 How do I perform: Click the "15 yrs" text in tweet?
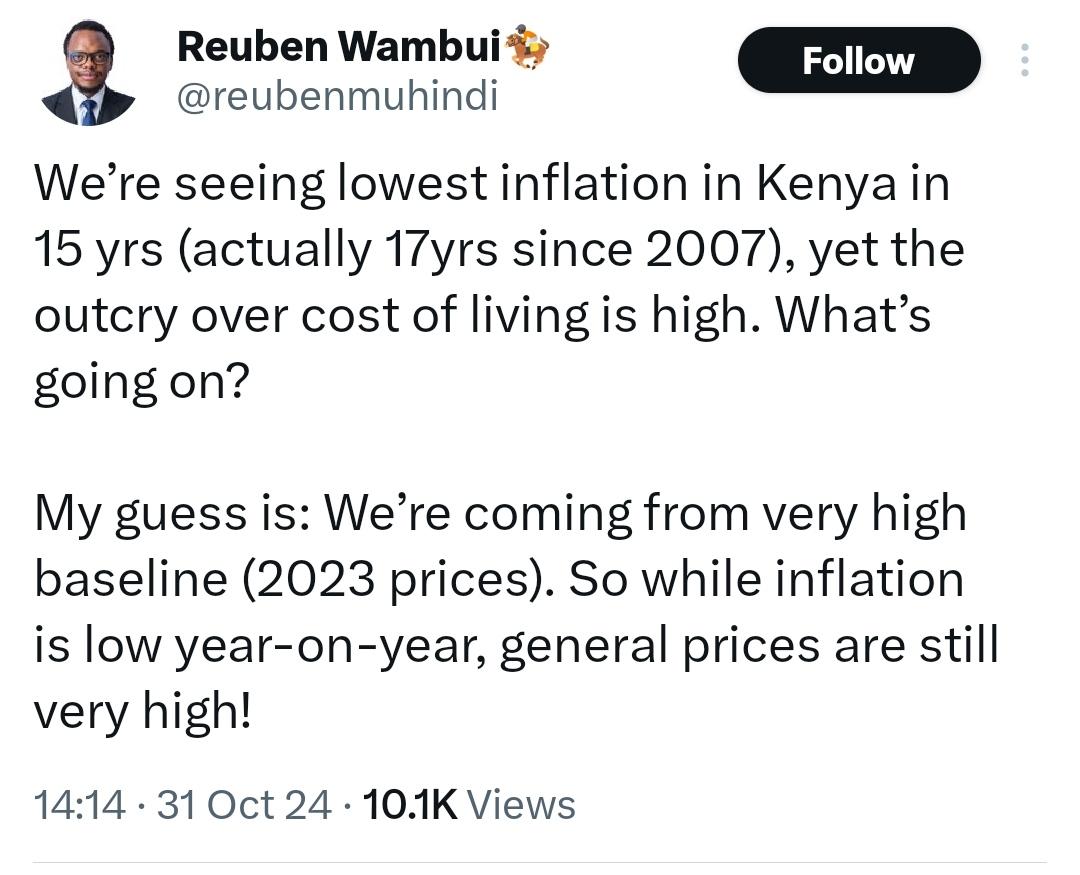click(x=98, y=249)
